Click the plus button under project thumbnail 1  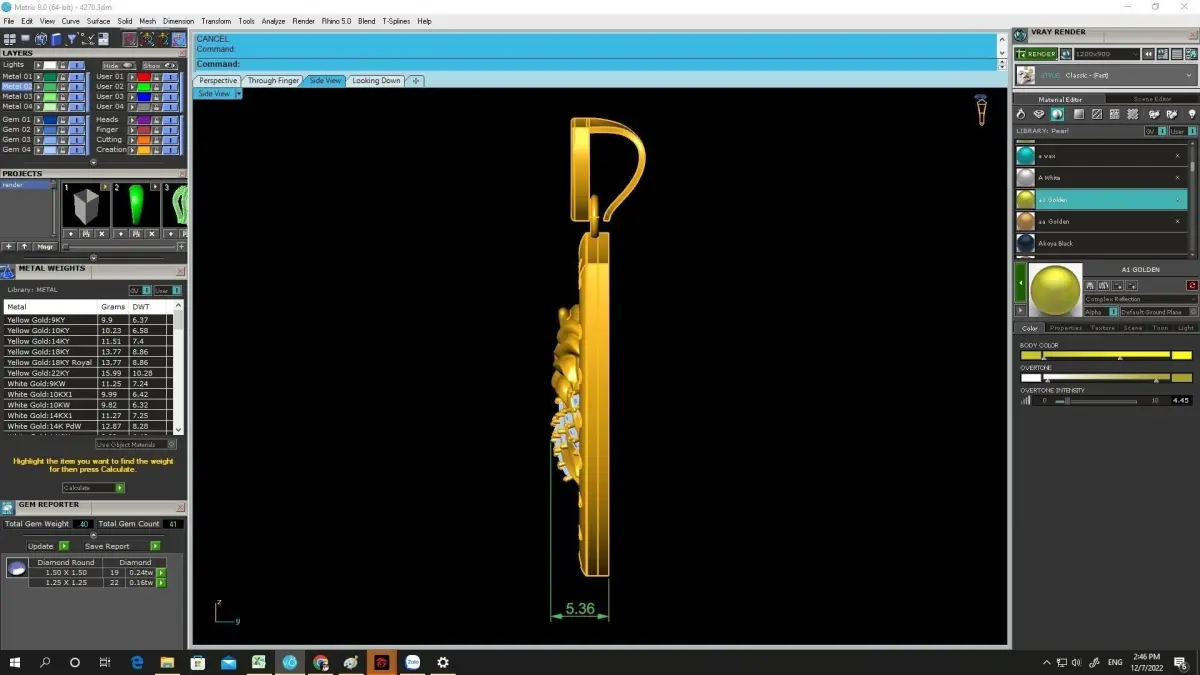click(x=71, y=233)
